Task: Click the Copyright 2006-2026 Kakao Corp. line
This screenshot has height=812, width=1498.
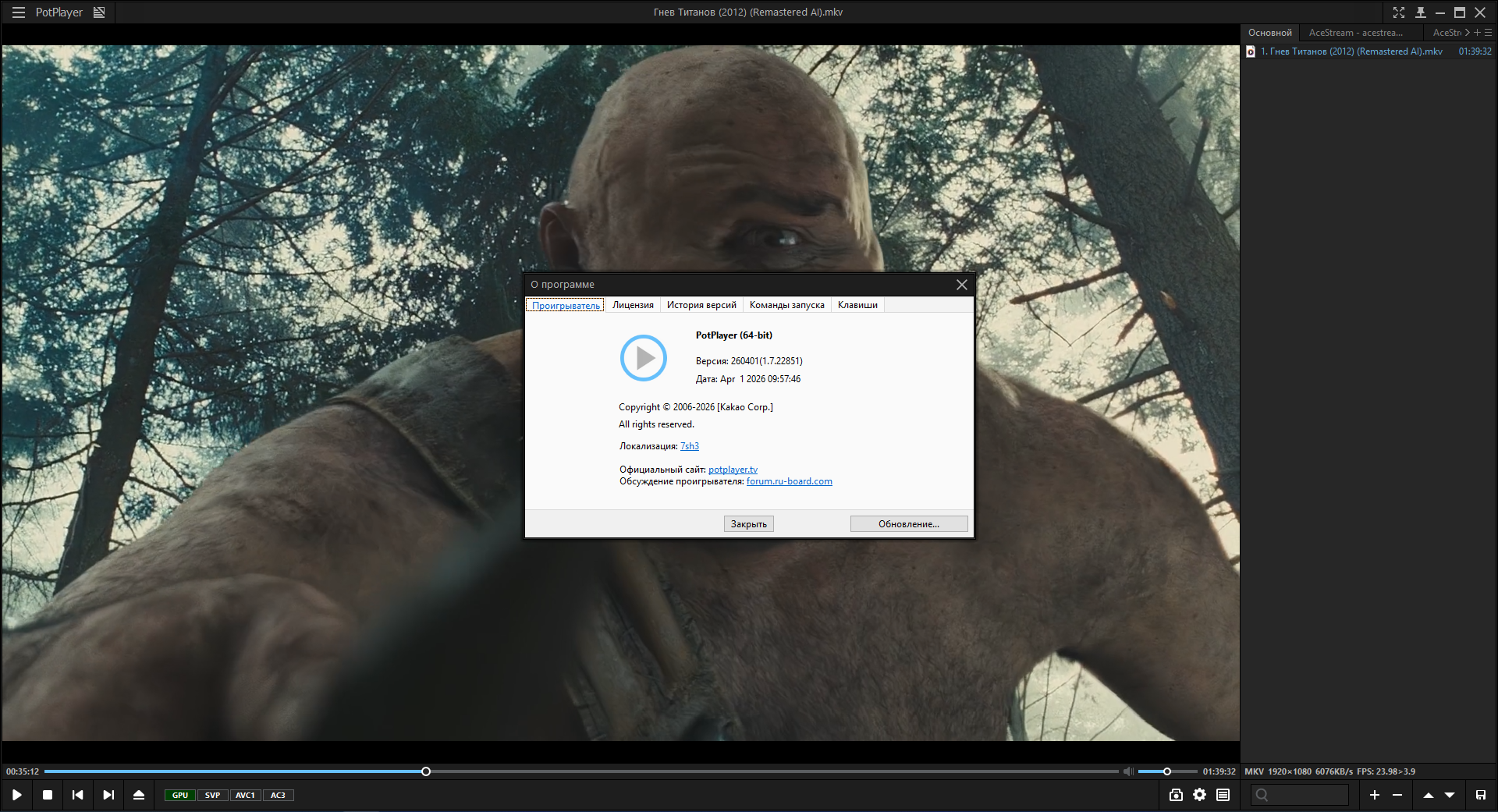Action: [696, 407]
